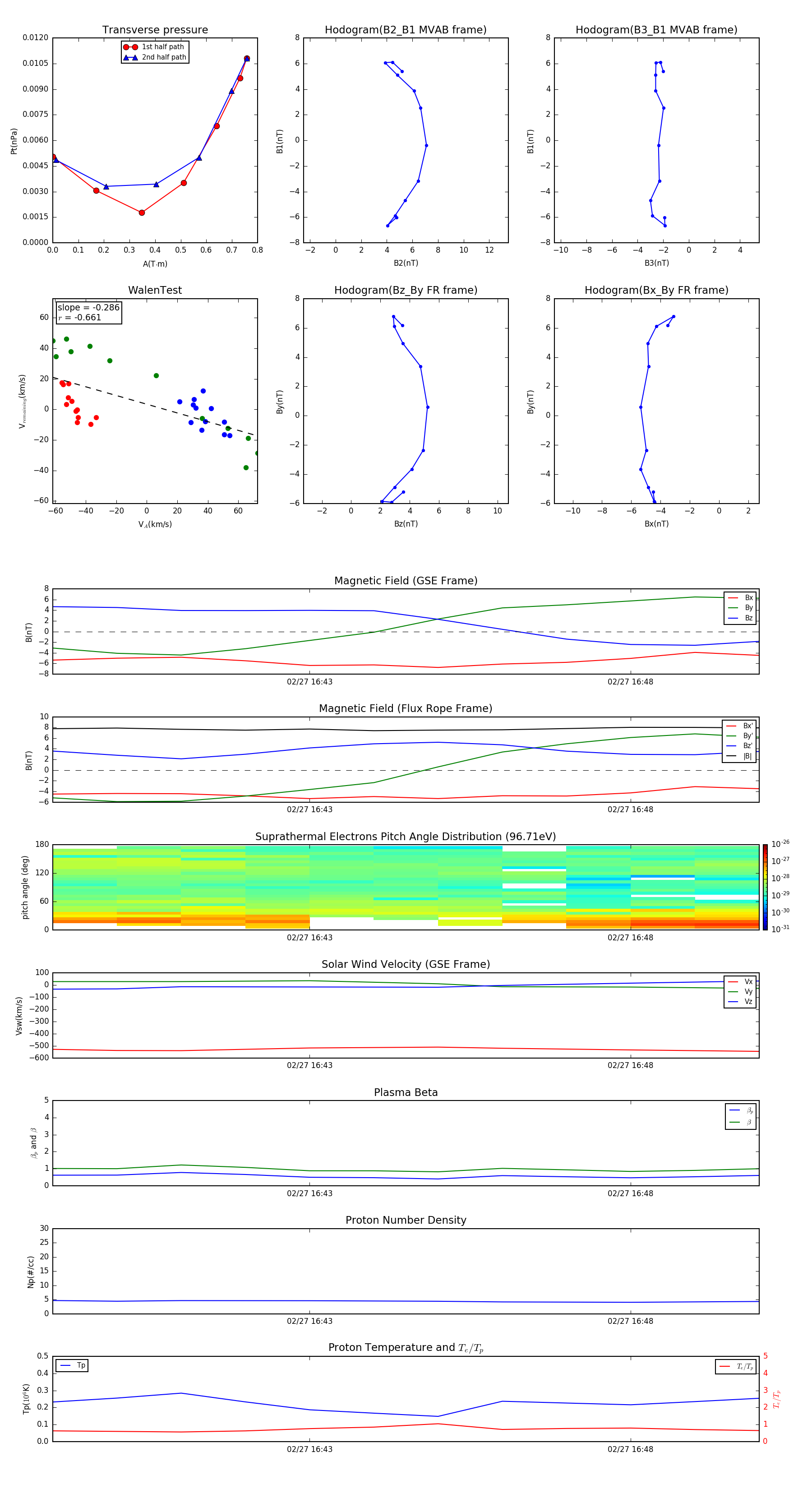Click Vx entry in velocity legend

click(740, 981)
